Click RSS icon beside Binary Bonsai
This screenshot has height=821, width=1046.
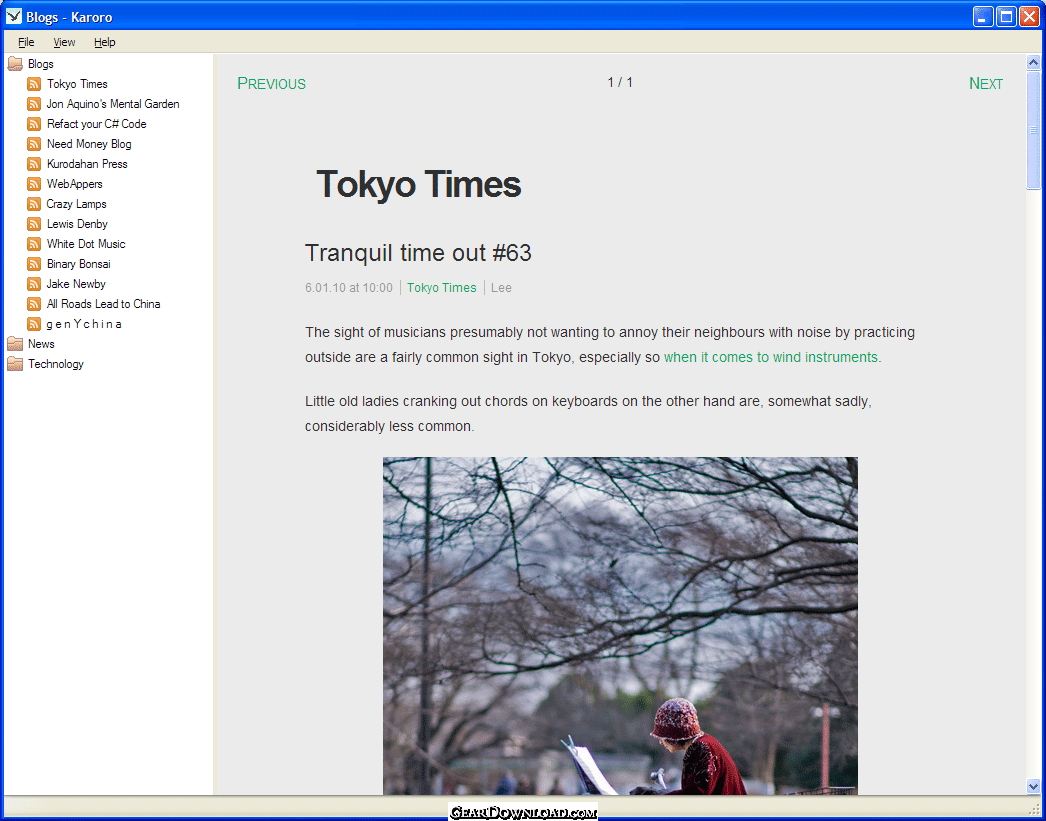[34, 264]
